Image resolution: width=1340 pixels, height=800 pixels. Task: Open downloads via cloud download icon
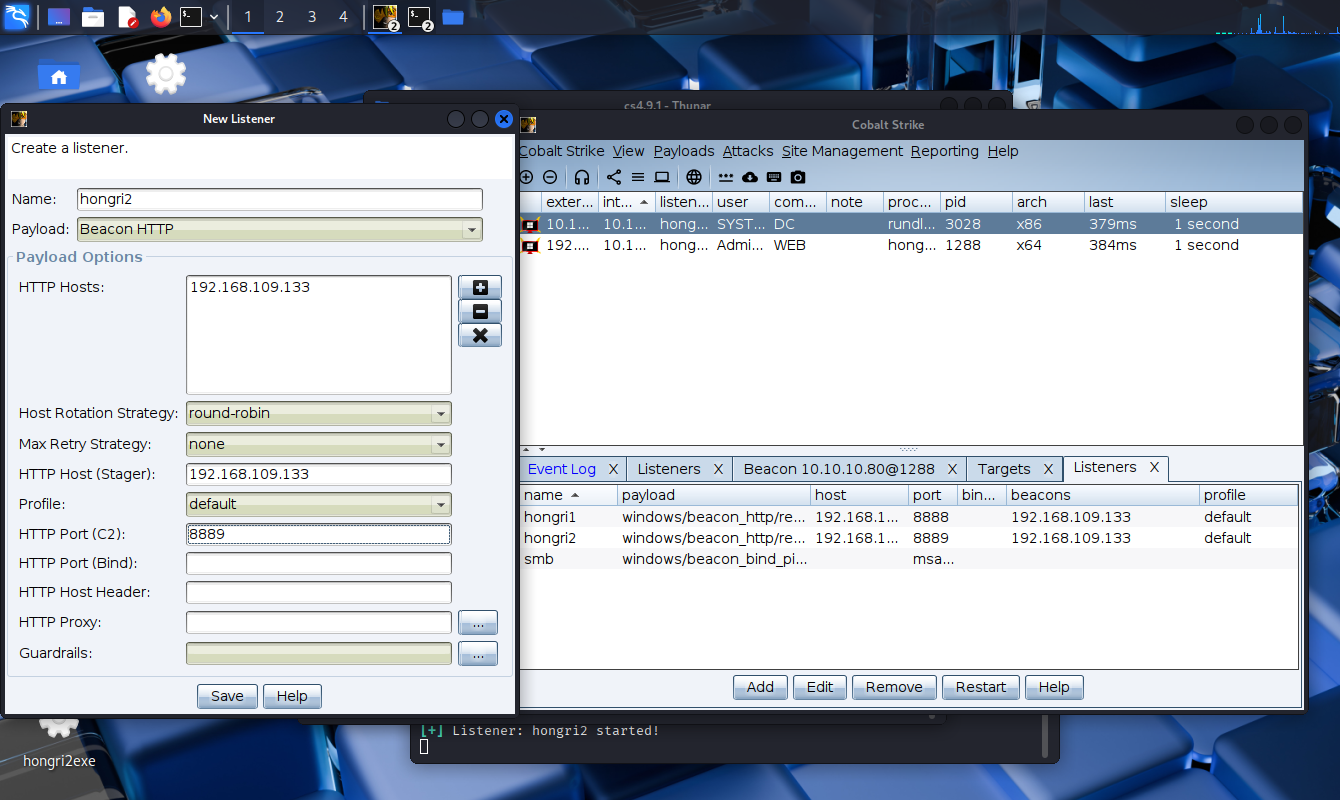[x=750, y=177]
